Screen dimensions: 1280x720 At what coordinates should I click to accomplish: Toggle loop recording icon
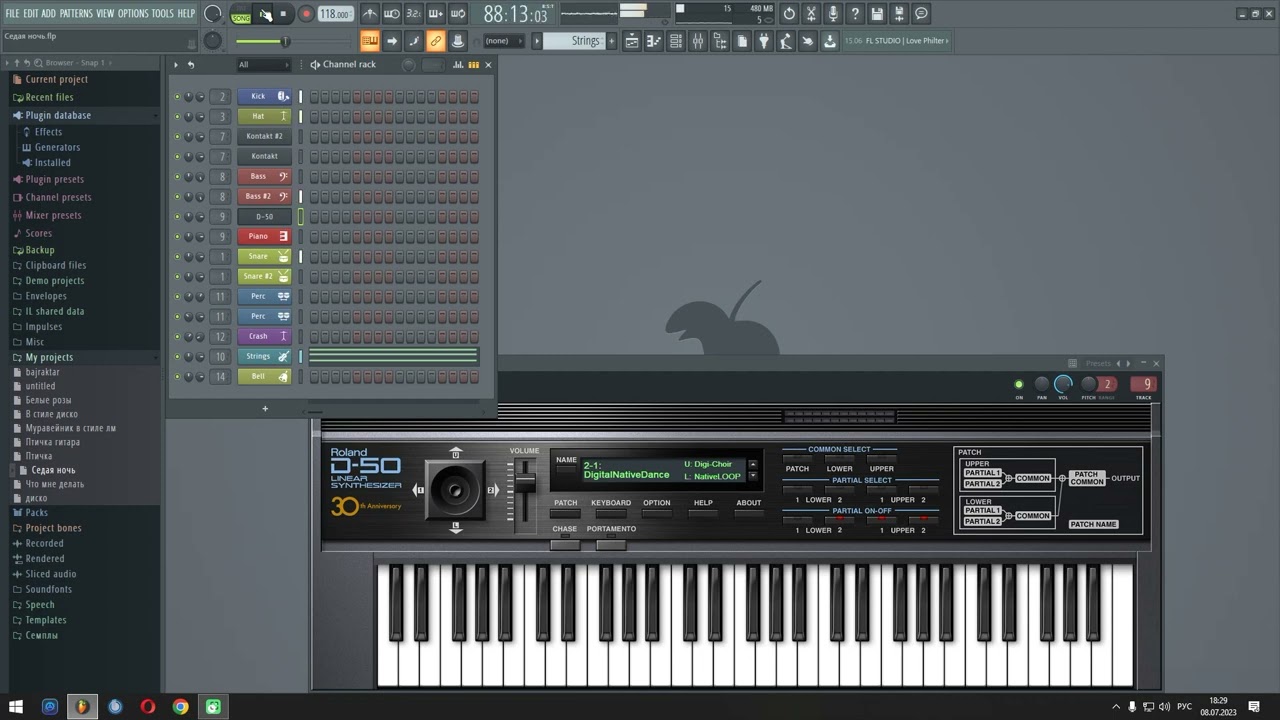(458, 14)
